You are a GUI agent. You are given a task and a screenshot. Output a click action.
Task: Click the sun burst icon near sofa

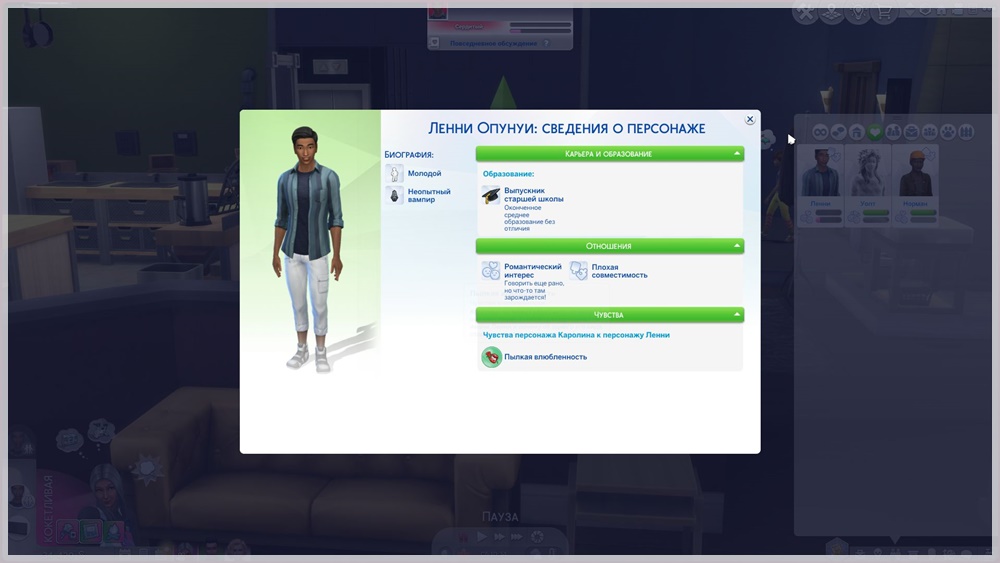click(x=147, y=469)
